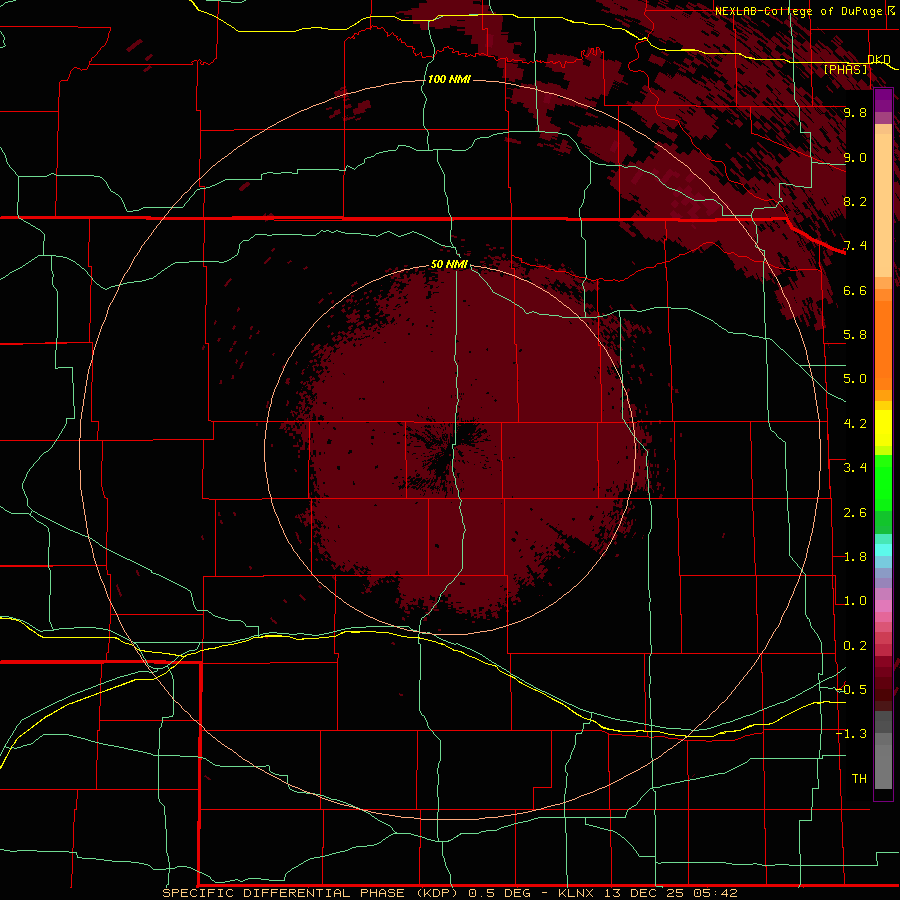Click the DKD unit label

pos(879,59)
